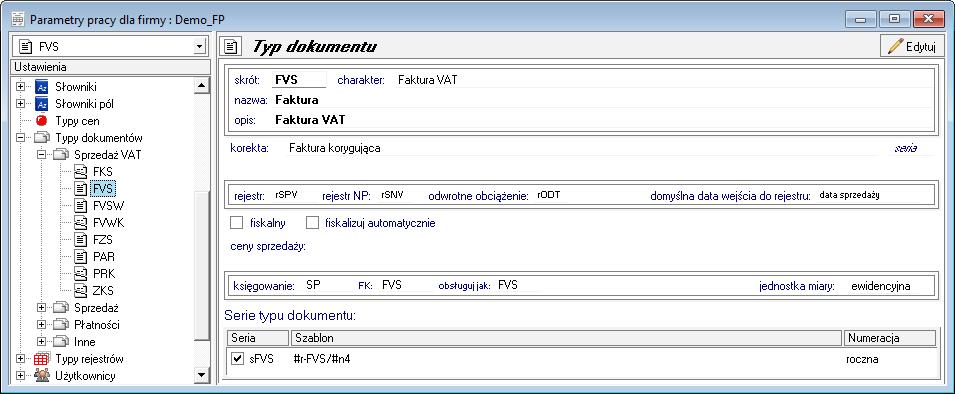The height and width of the screenshot is (394, 955).
Task: Select the PAR tree item
Action: click(104, 257)
